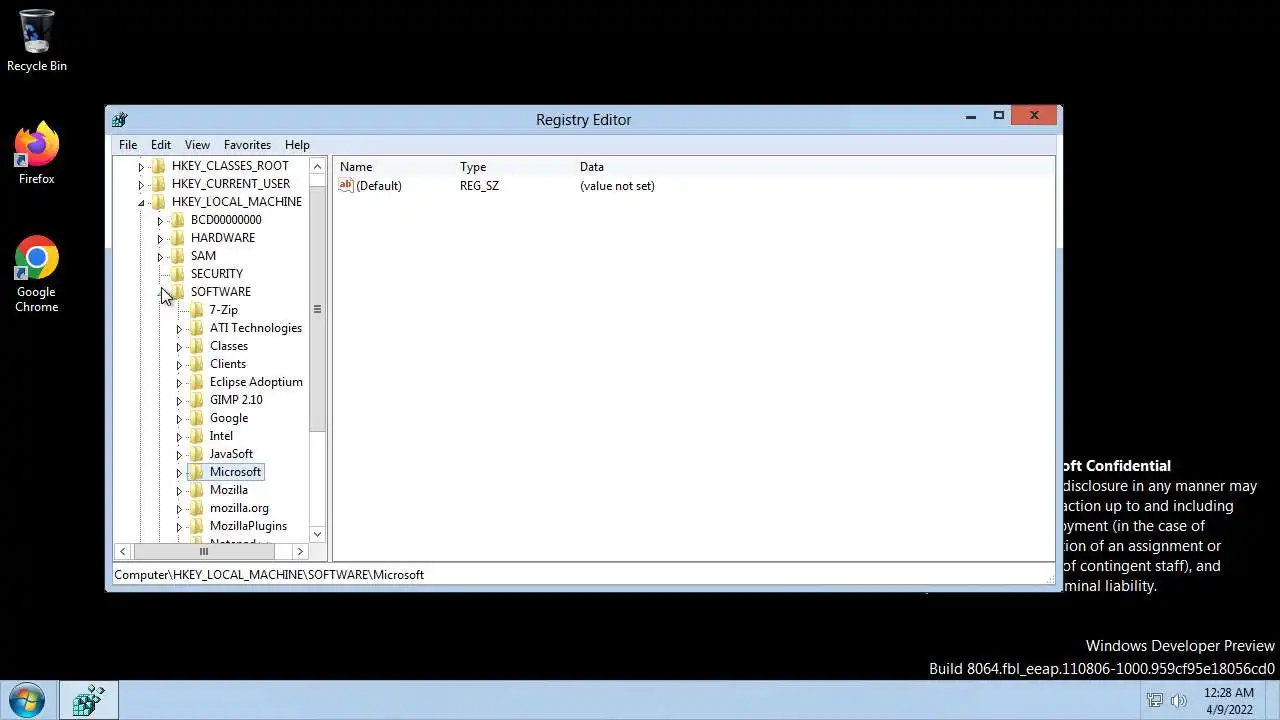Click the Google key folder icon
This screenshot has width=1280, height=720.
pyautogui.click(x=196, y=418)
